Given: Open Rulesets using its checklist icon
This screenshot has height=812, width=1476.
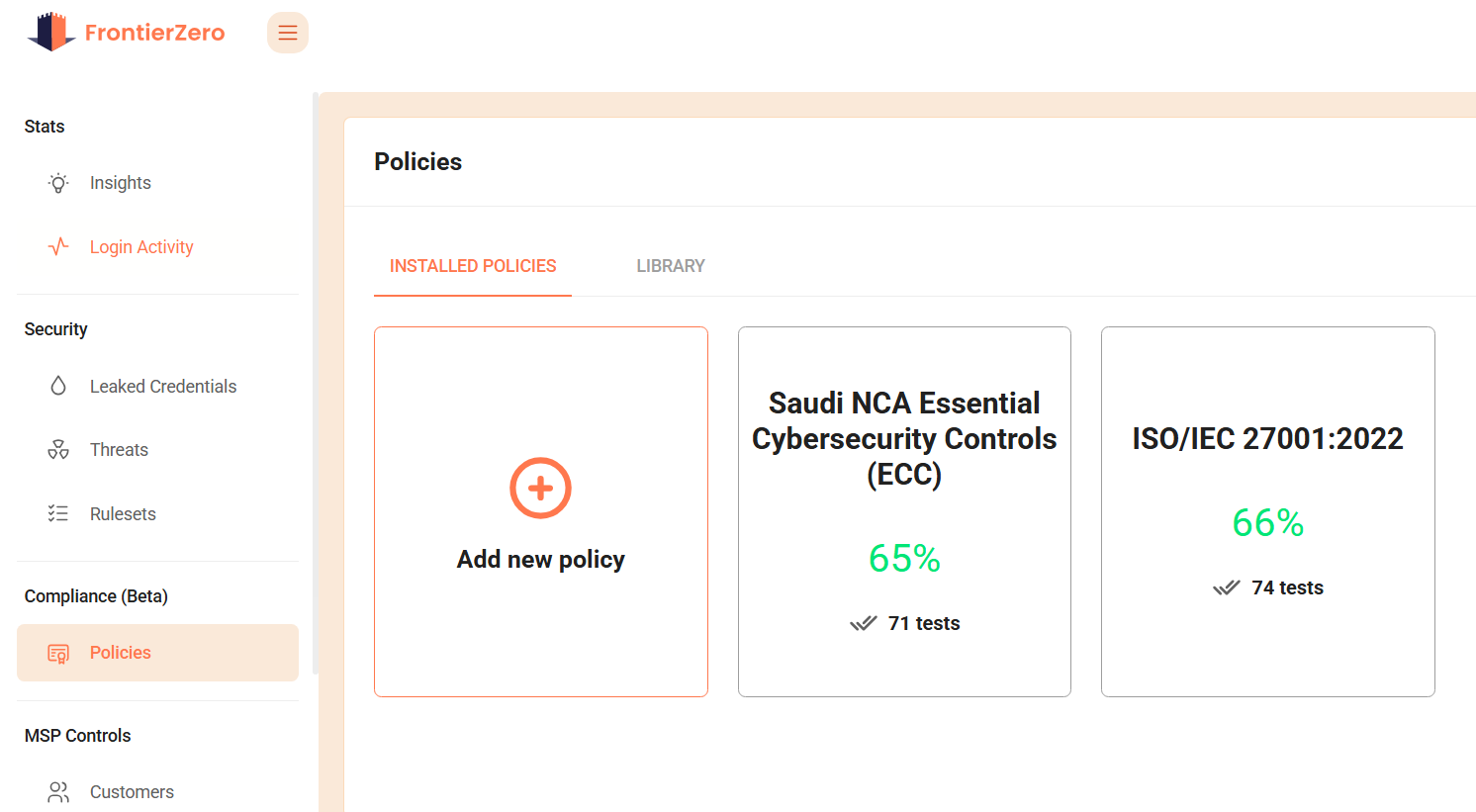Looking at the screenshot, I should pos(57,513).
